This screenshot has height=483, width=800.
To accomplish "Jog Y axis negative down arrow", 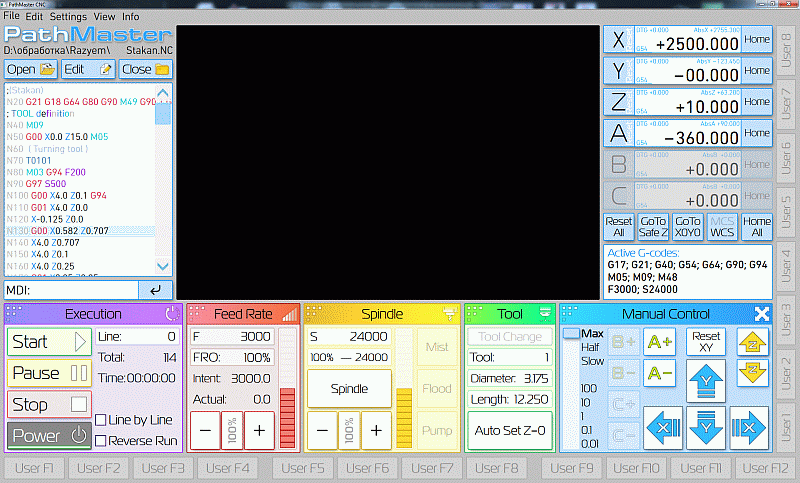I will tap(706, 427).
